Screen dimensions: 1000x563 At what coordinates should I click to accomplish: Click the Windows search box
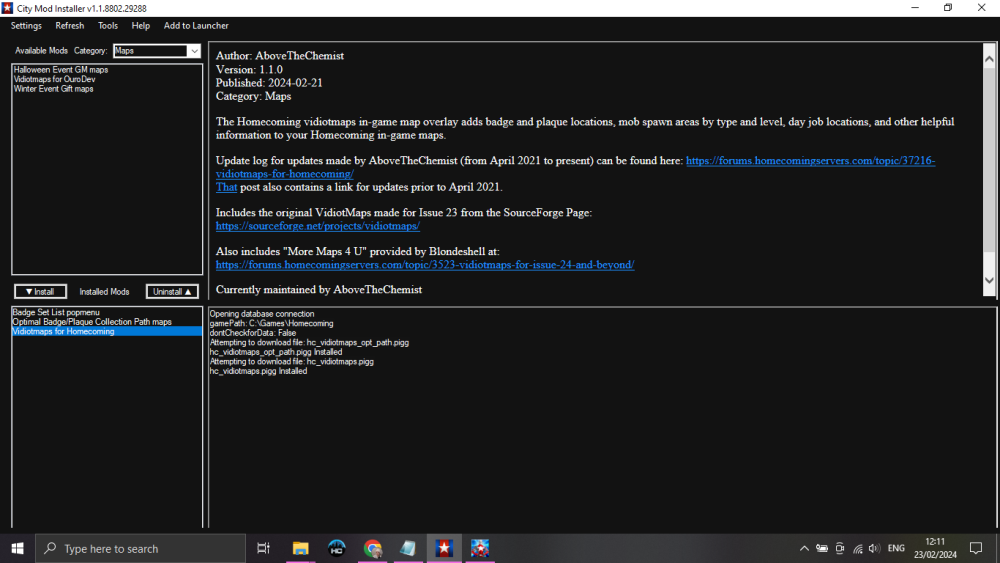[x=140, y=548]
